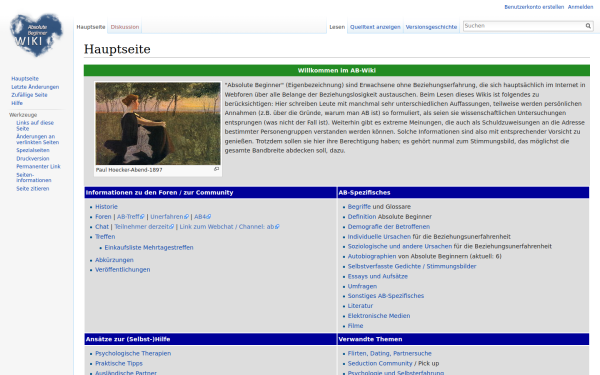Open Letzte Änderungen in sidebar
600x375 pixels.
point(35,87)
